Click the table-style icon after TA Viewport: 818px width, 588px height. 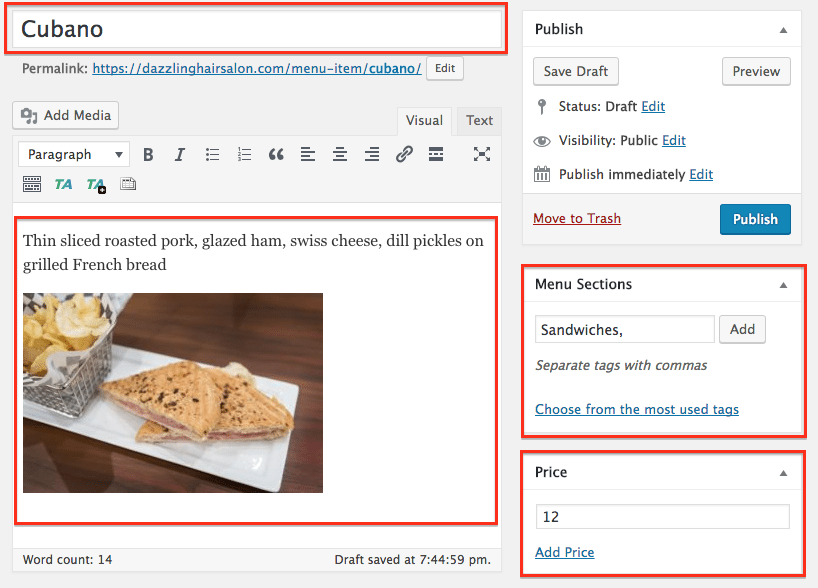pyautogui.click(x=128, y=184)
